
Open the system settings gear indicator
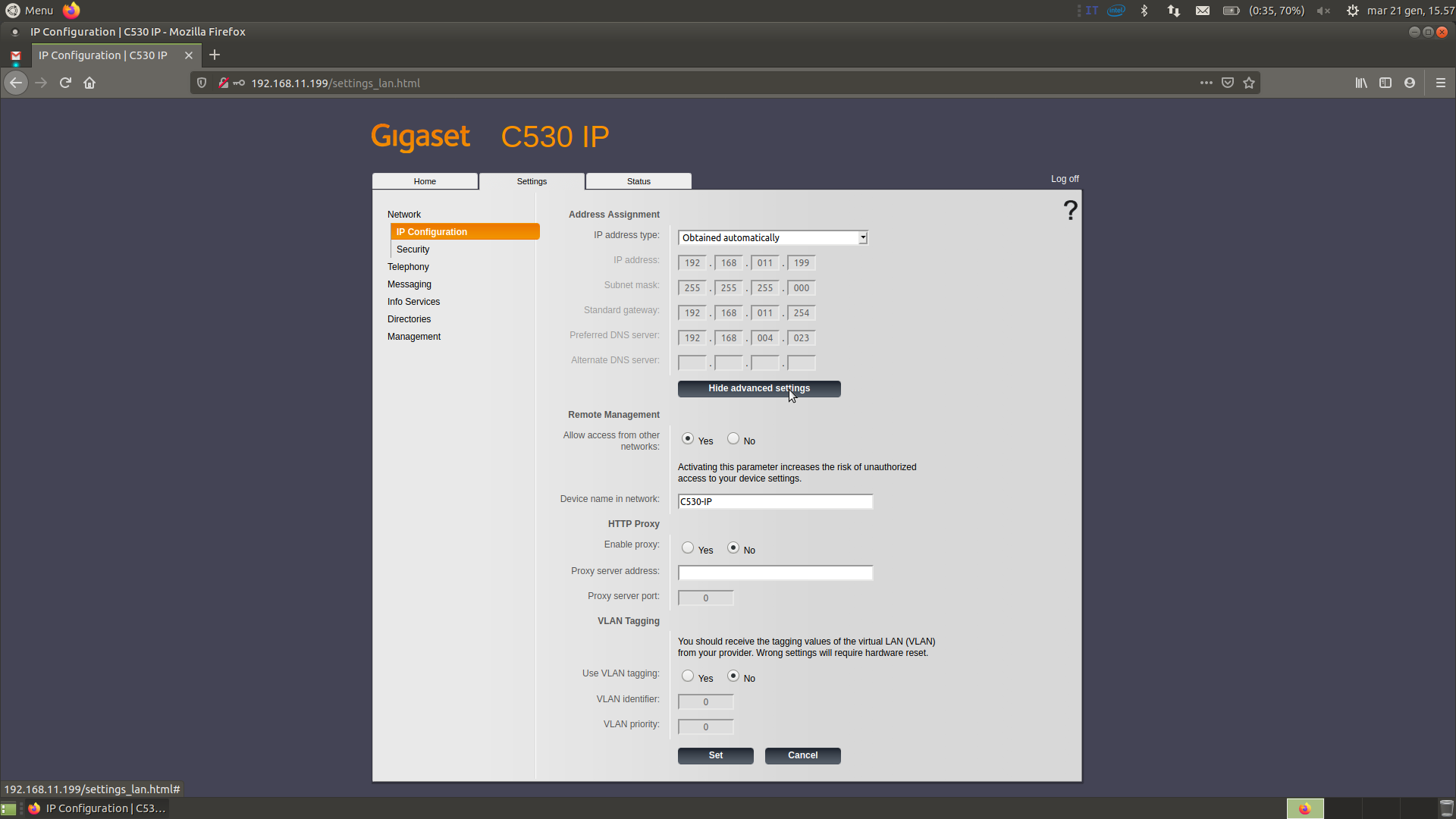1352,10
